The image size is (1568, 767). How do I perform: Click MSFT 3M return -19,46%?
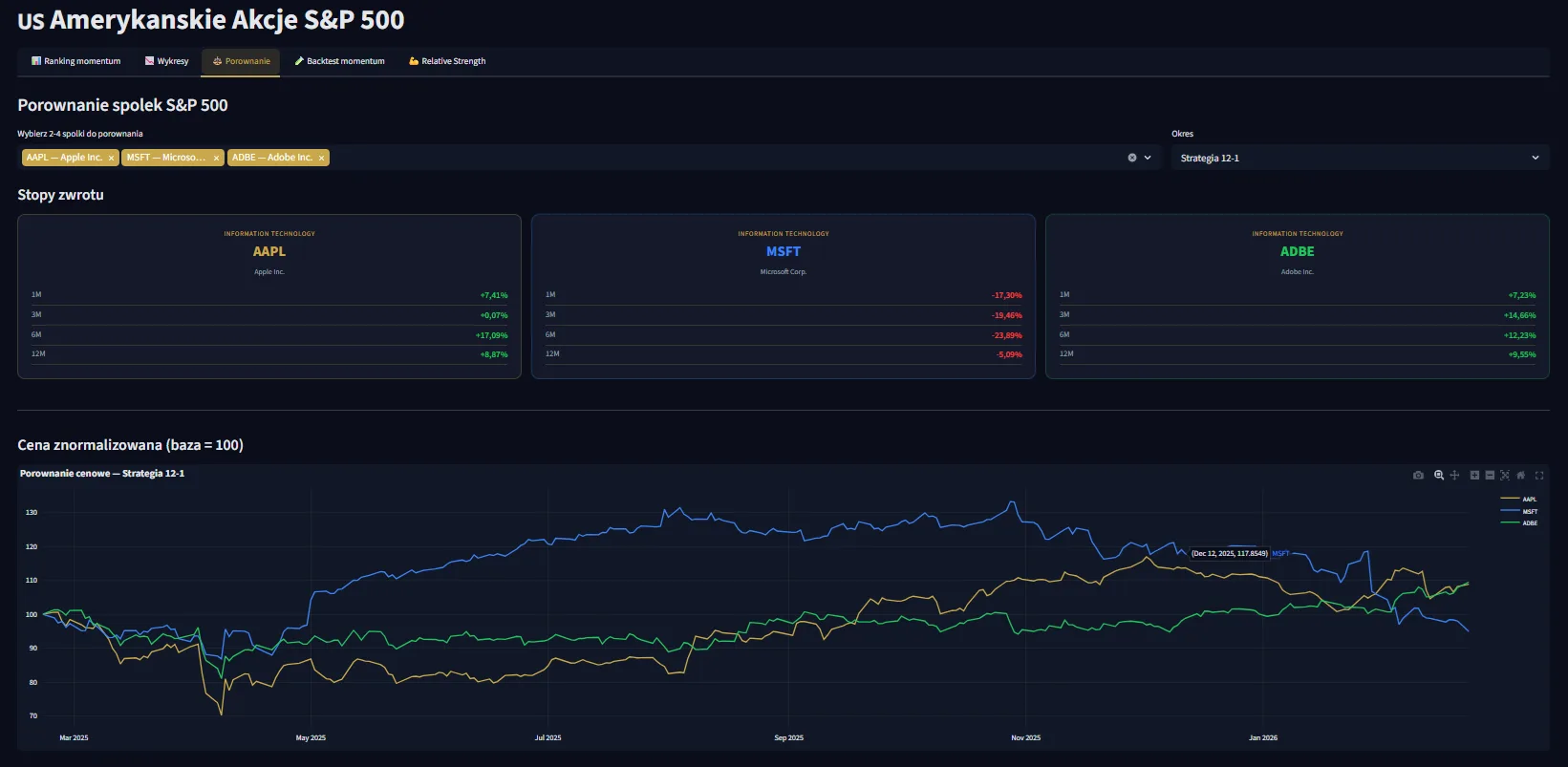1007,315
